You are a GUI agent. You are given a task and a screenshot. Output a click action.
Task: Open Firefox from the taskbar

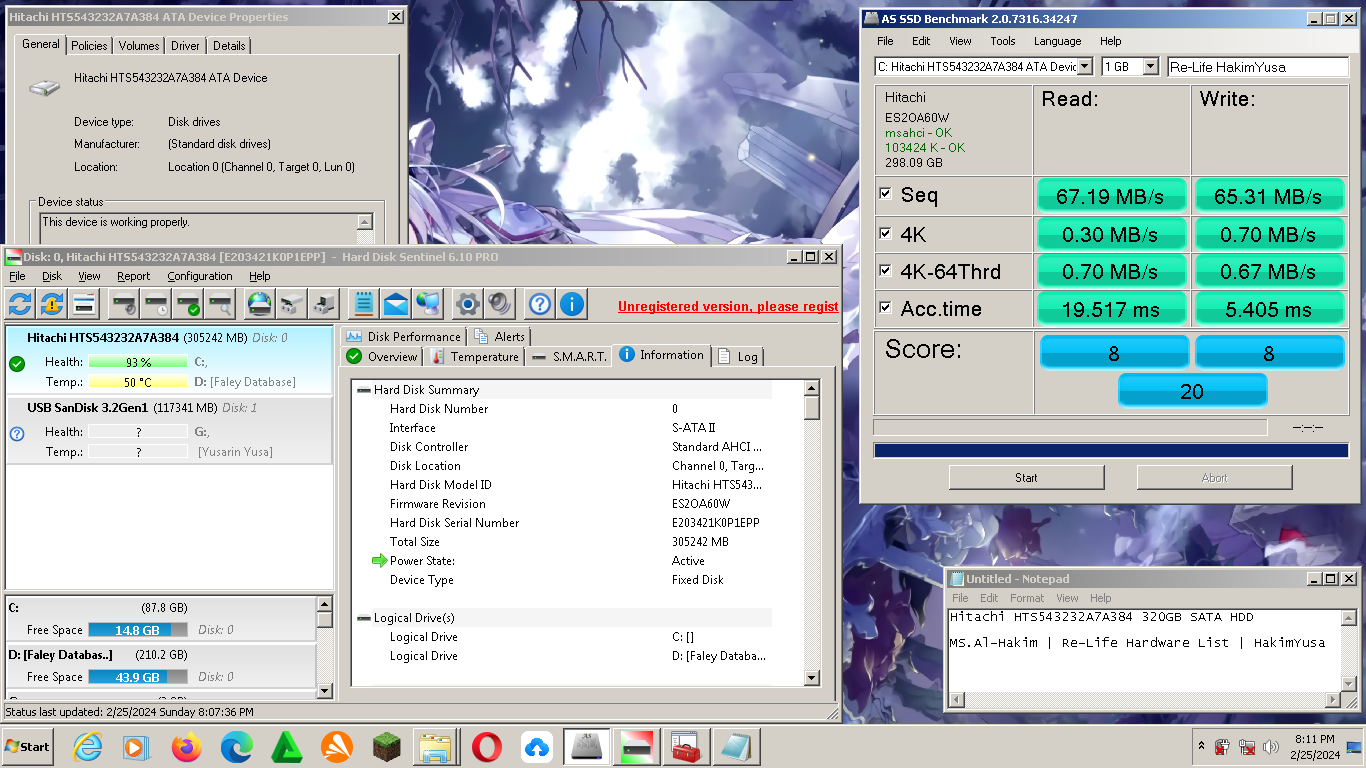(186, 747)
